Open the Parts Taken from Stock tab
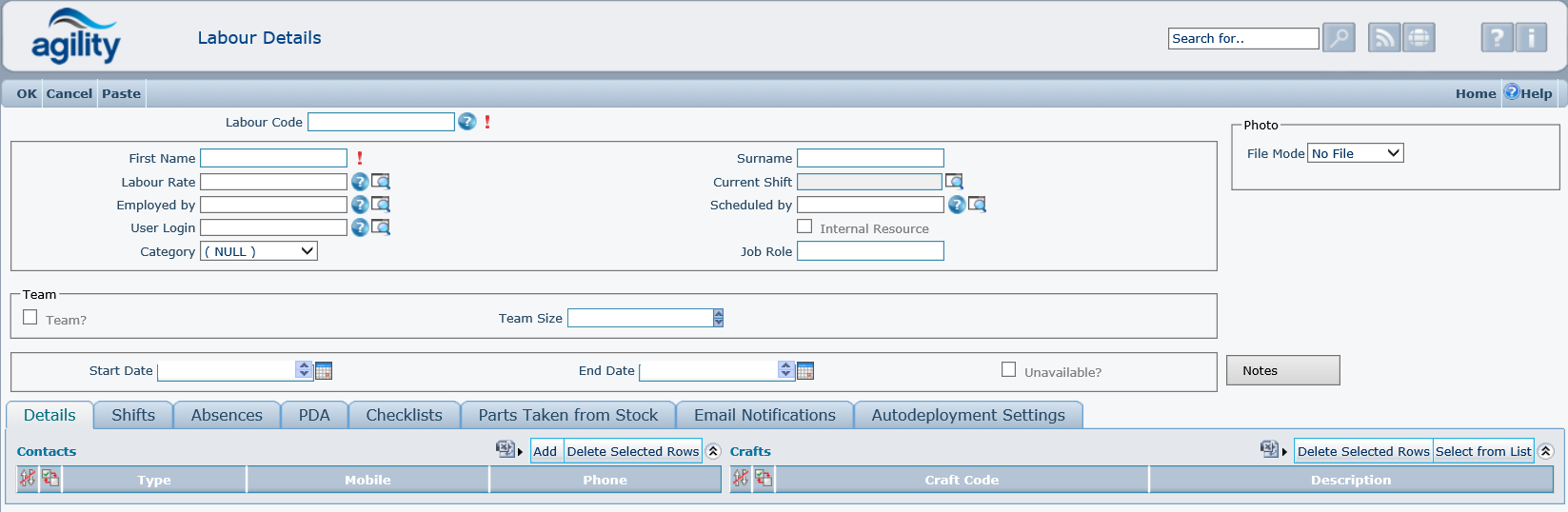 click(567, 416)
